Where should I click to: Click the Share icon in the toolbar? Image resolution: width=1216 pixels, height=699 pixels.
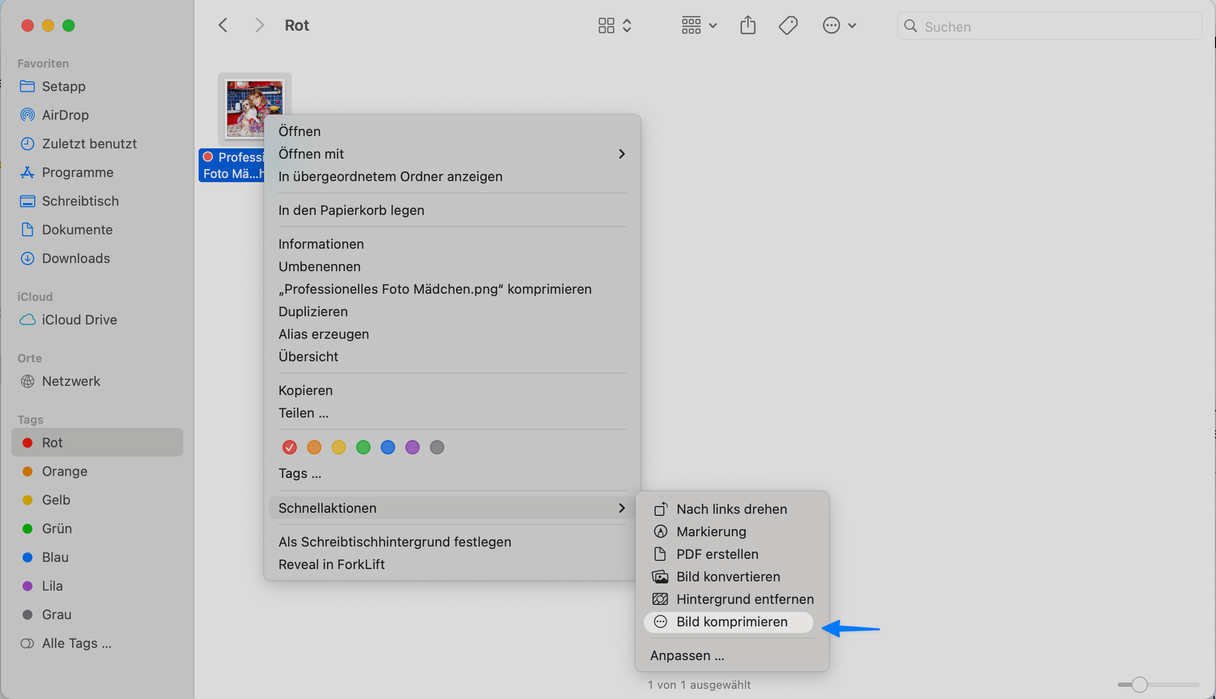tap(747, 25)
